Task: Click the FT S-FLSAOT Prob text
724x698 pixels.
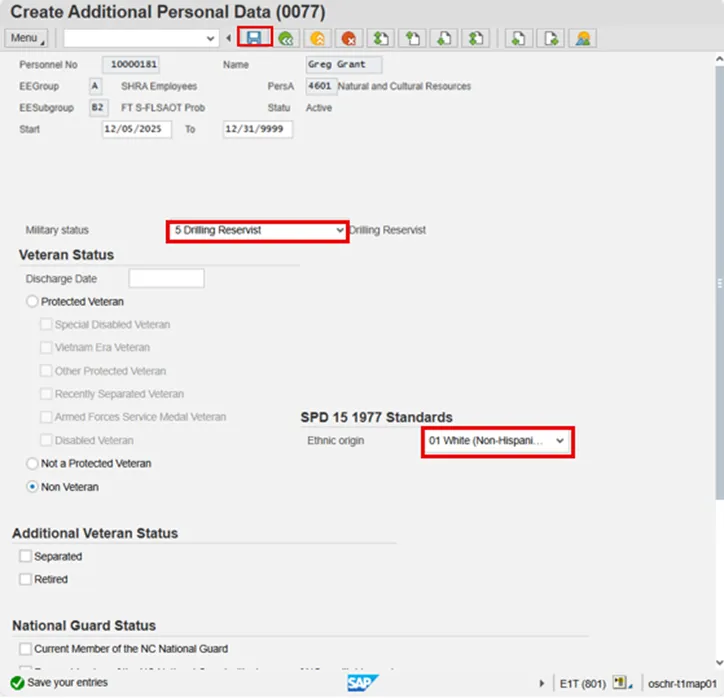Action: 163,108
